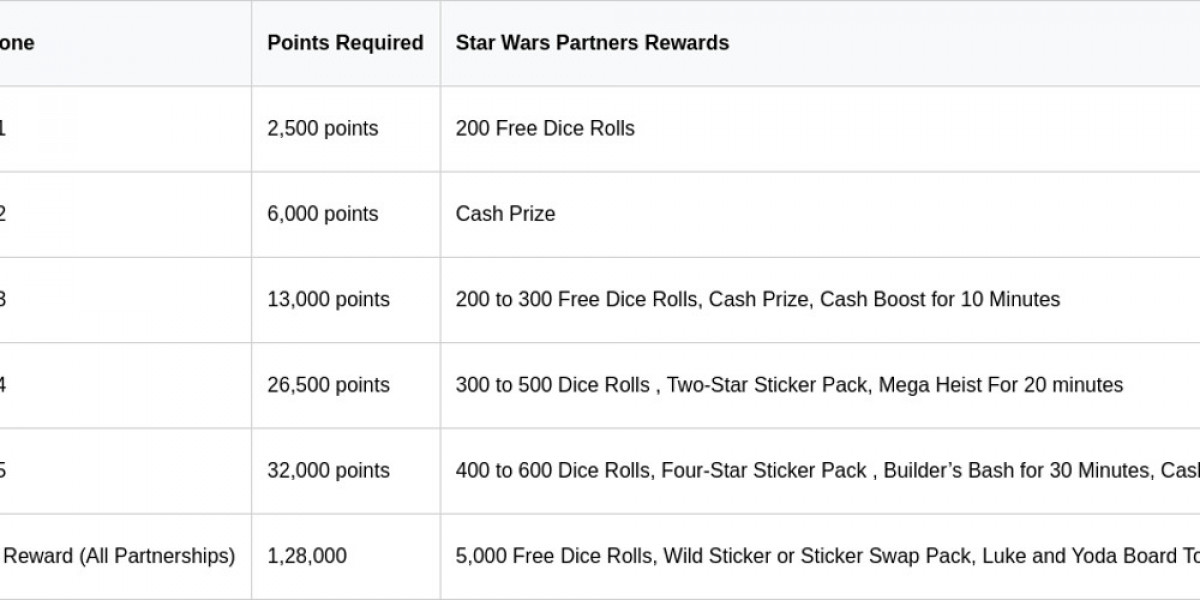This screenshot has width=1200, height=600.
Task: Select the 13,000 points cell
Action: click(328, 300)
